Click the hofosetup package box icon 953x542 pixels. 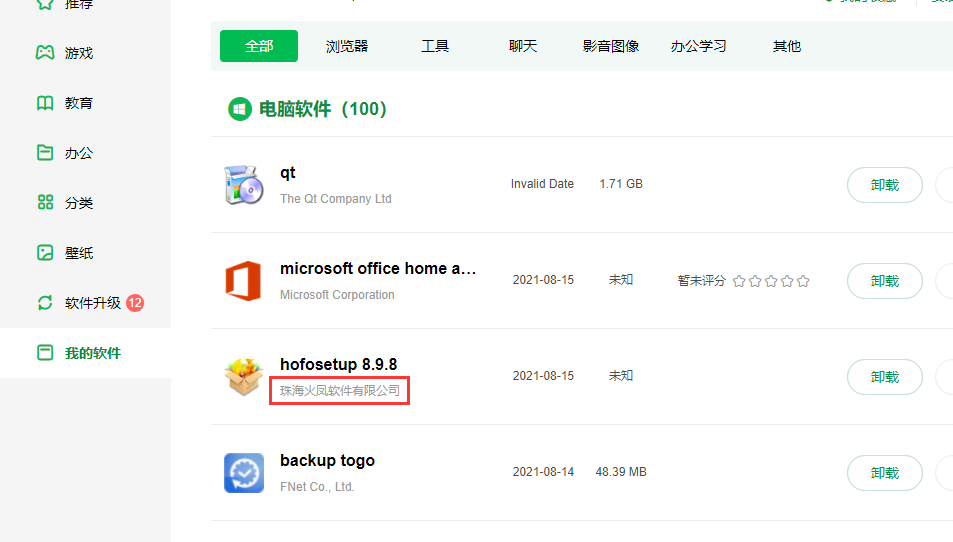tap(243, 377)
